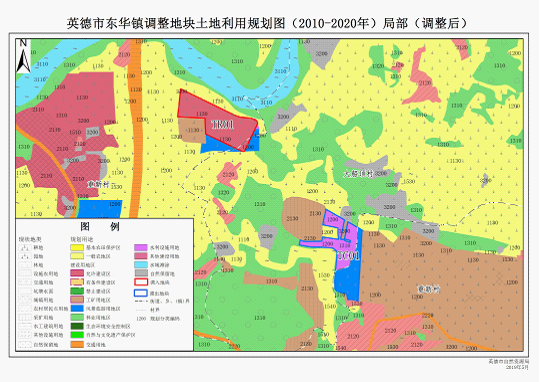Click the 图例 legend heading
Image resolution: width=540 pixels, height=382 pixels.
pos(100,226)
